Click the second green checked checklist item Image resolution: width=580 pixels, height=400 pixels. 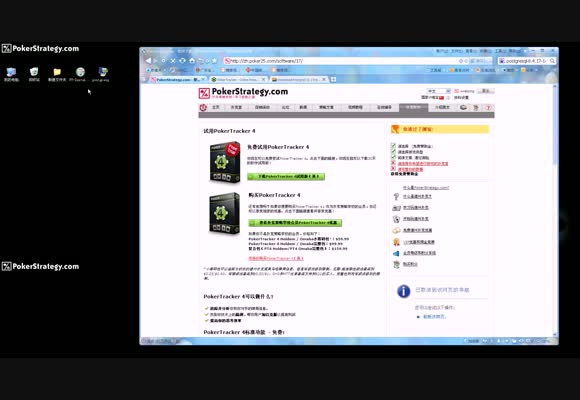(x=407, y=152)
